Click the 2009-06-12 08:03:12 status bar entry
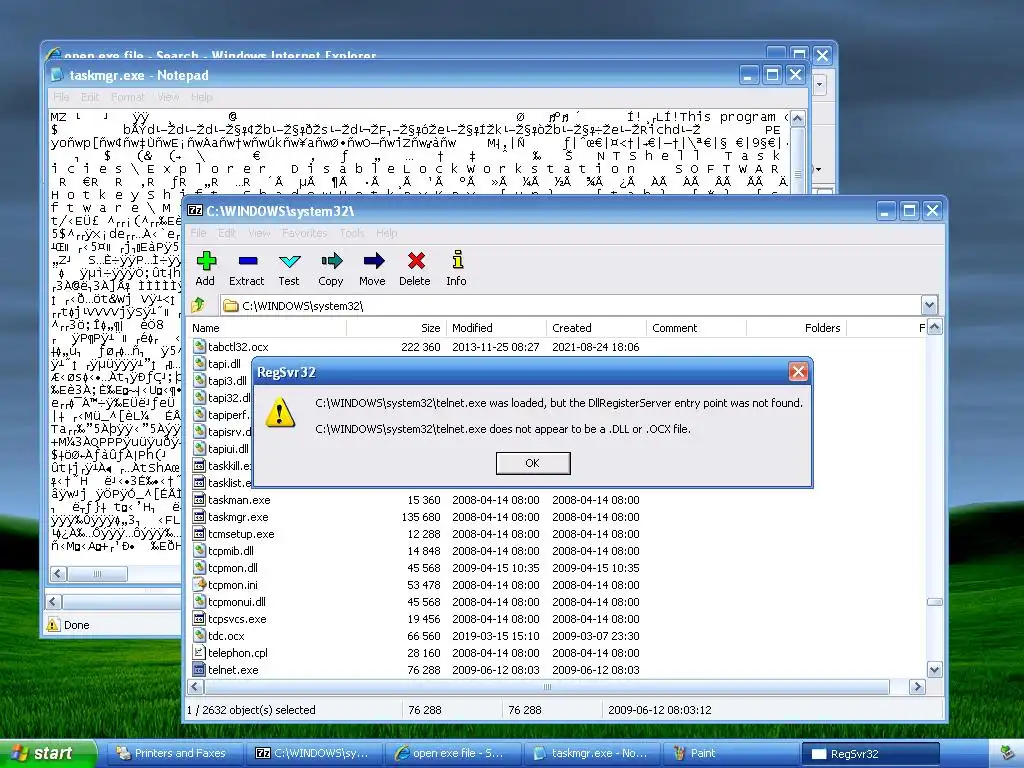Image resolution: width=1024 pixels, height=768 pixels. tap(660, 709)
